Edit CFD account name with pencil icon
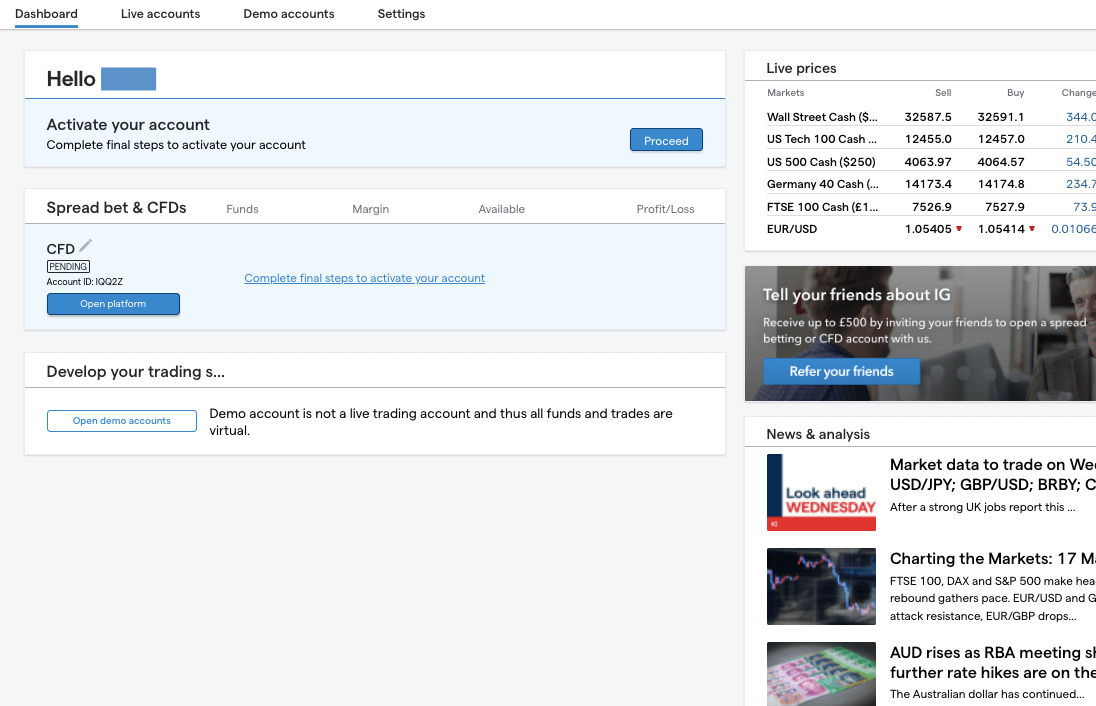Screen dimensions: 1096x706 point(85,245)
